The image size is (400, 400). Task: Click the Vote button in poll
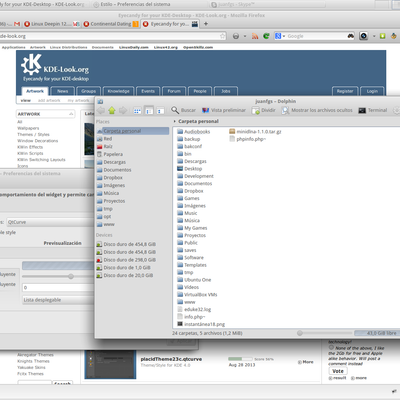pos(338,371)
